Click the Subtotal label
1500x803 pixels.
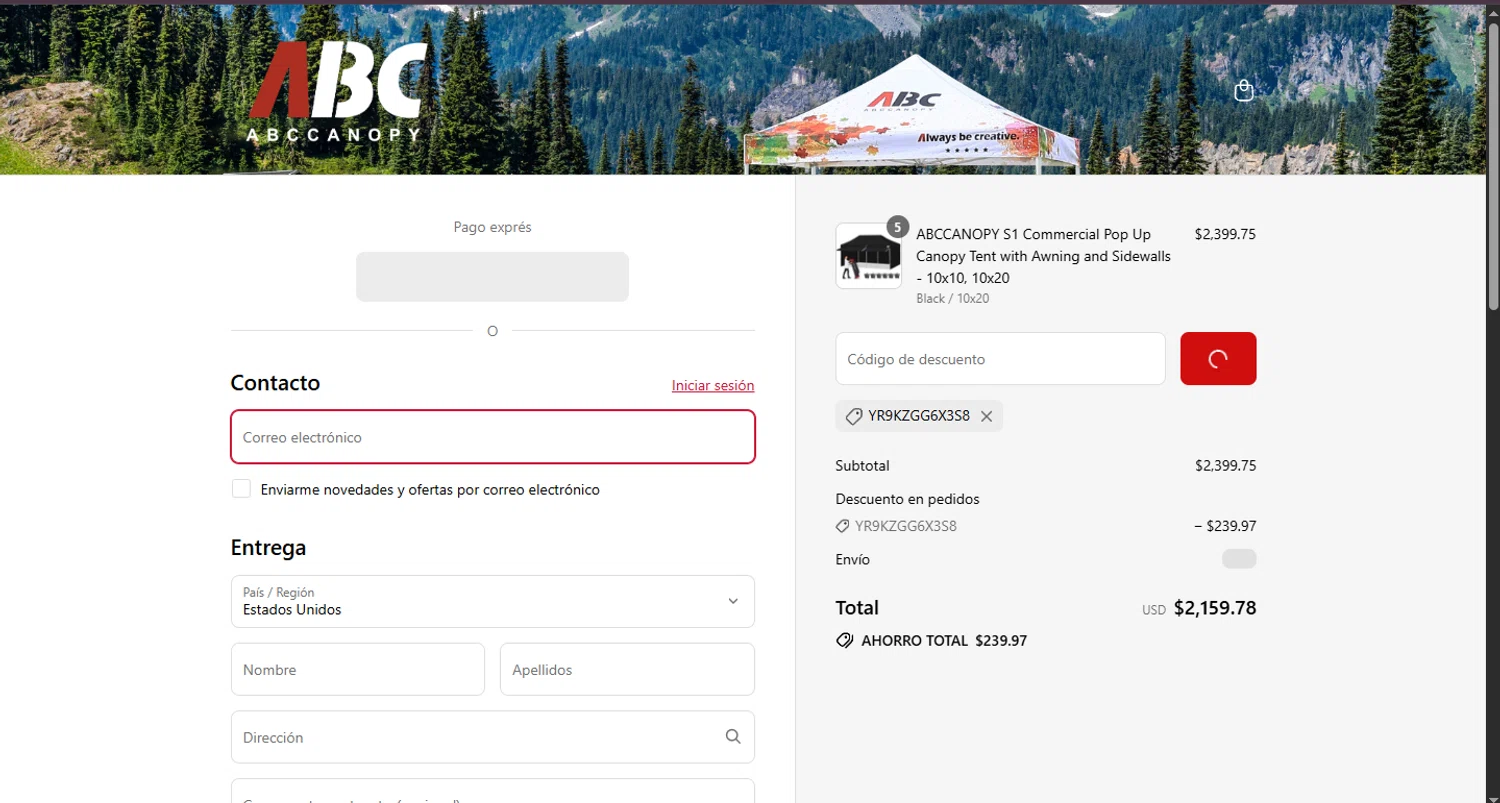pyautogui.click(x=862, y=466)
